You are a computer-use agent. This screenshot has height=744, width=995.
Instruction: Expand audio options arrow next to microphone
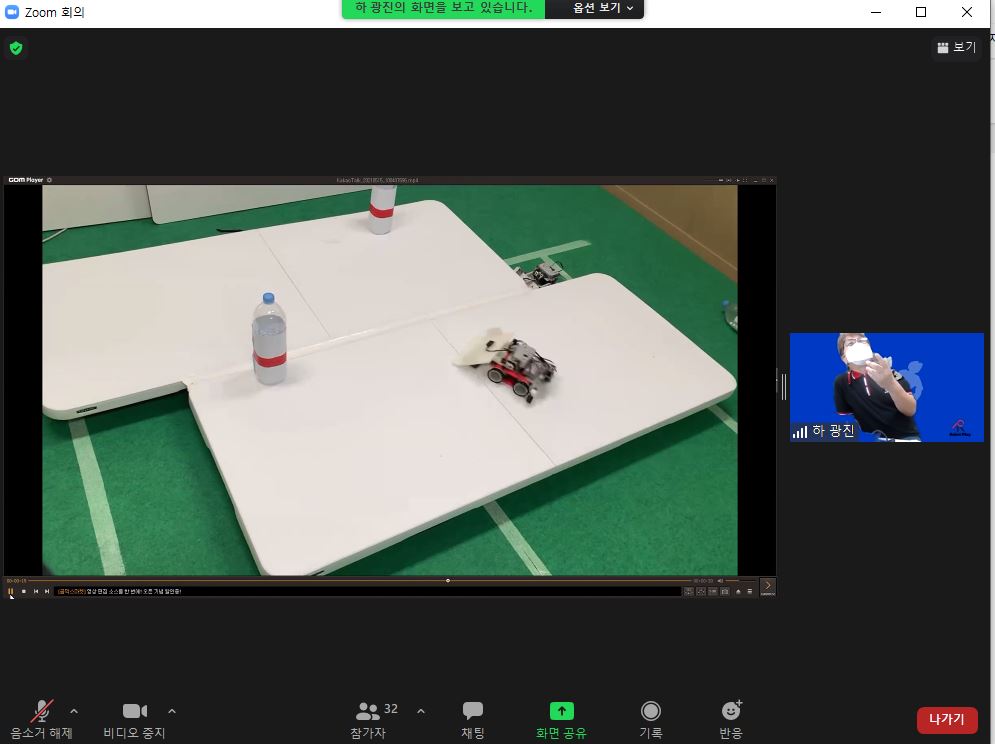74,711
